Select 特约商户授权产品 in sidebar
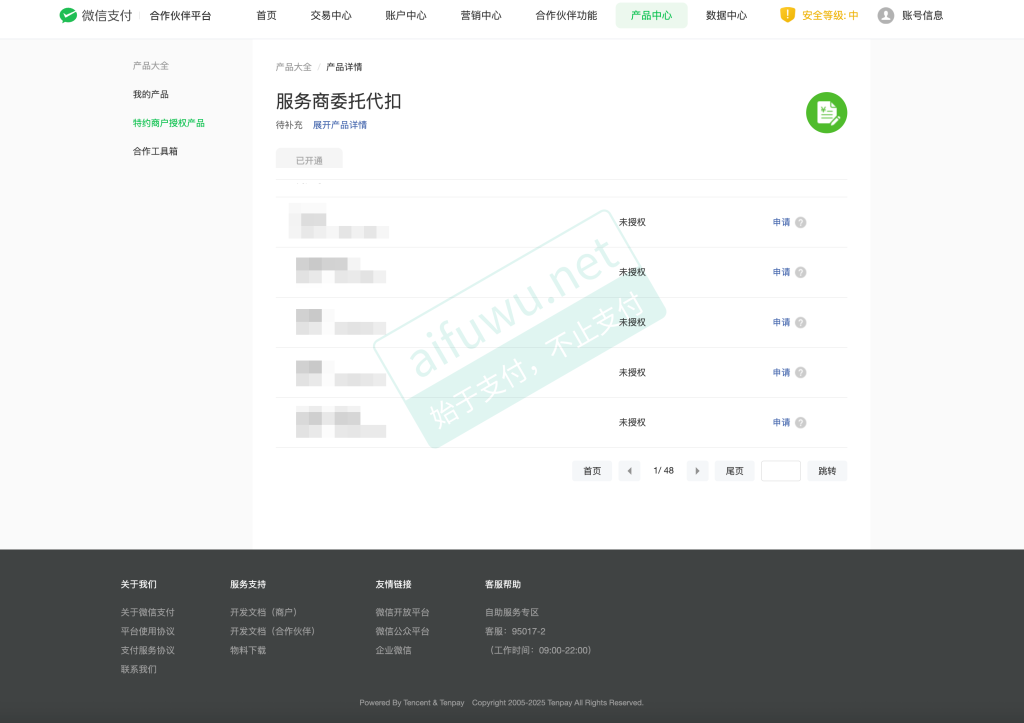Image resolution: width=1024 pixels, height=723 pixels. tap(168, 123)
